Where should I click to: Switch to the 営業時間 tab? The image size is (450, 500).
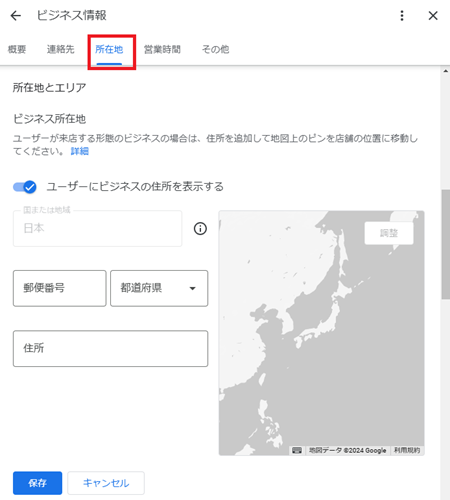coord(162,50)
